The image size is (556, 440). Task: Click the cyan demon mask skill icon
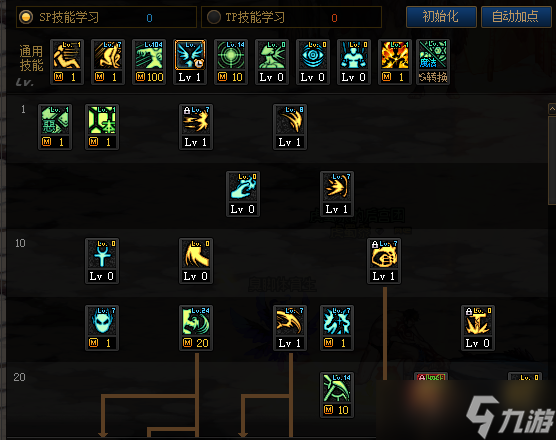tap(102, 328)
